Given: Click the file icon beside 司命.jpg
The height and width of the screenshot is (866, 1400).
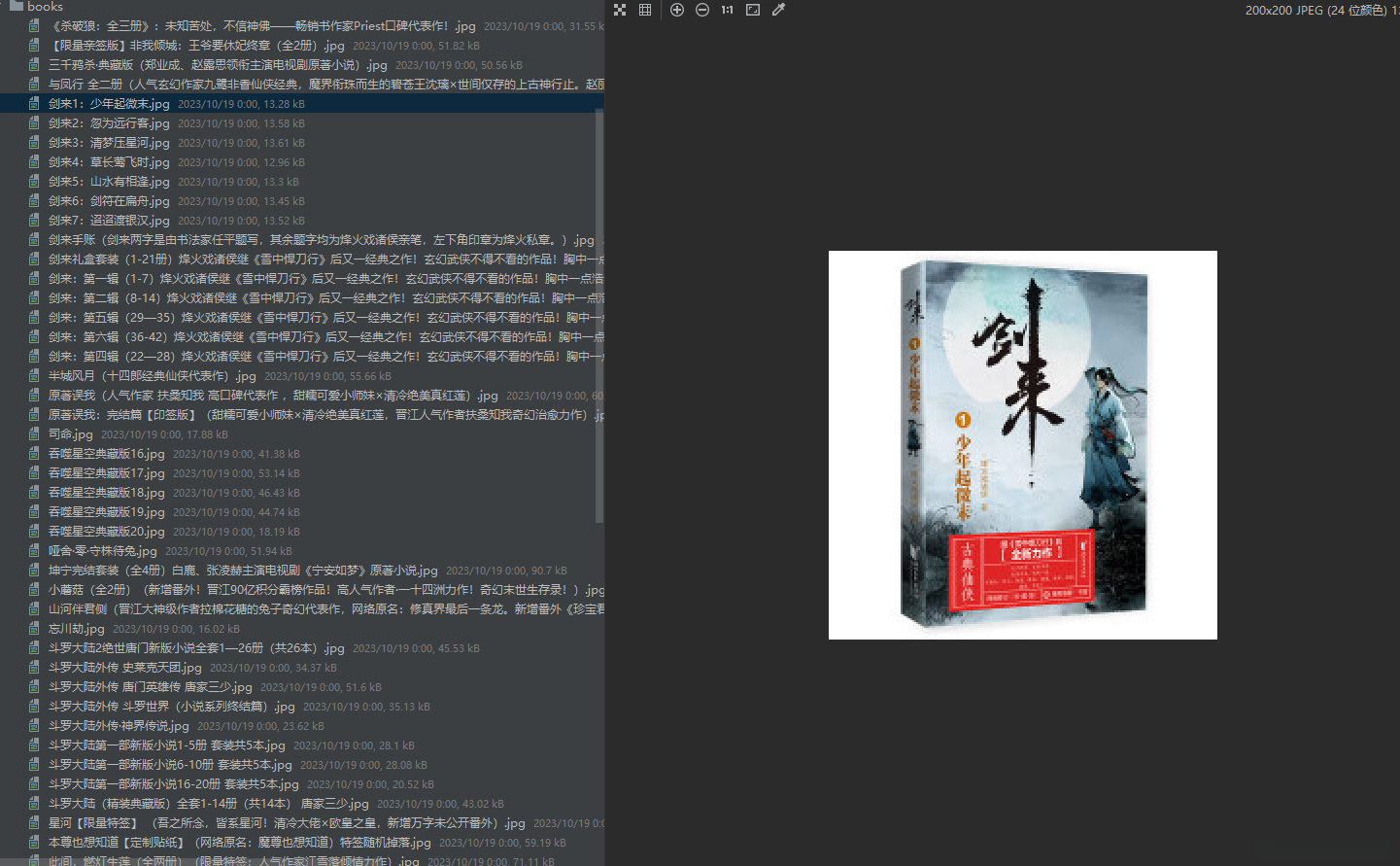Looking at the screenshot, I should click(34, 434).
